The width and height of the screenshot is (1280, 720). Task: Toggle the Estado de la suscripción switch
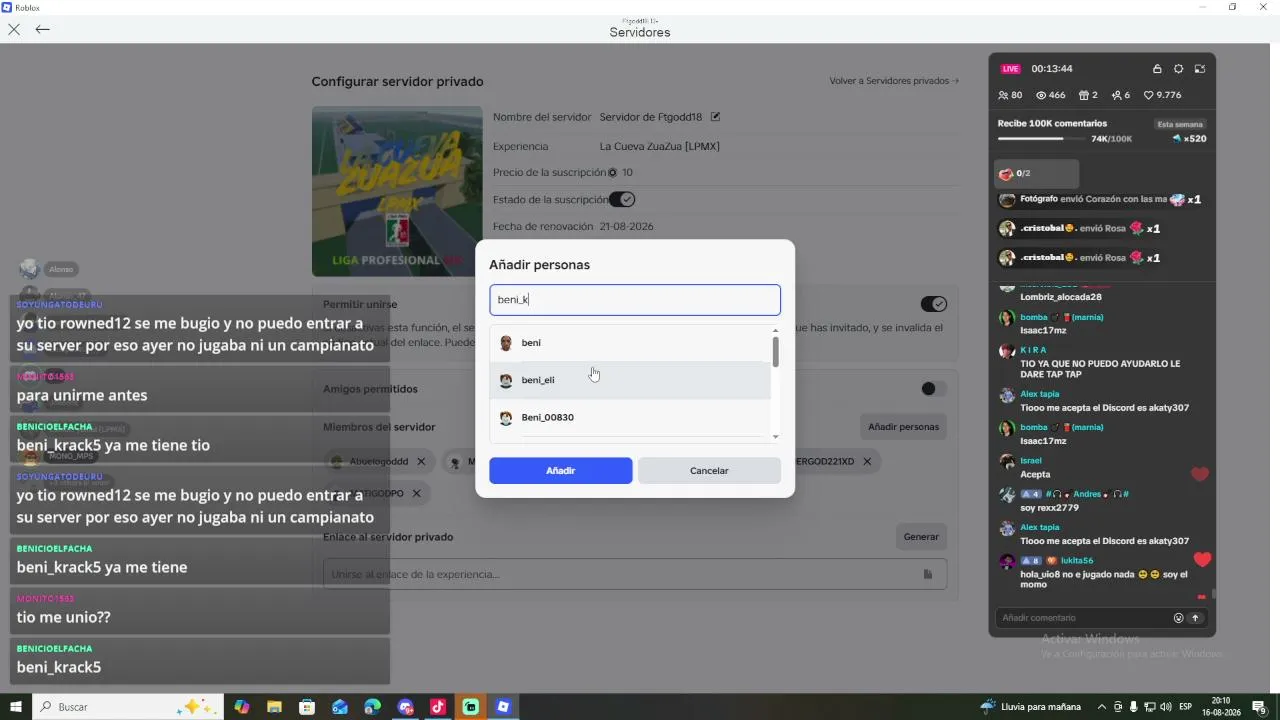point(622,200)
